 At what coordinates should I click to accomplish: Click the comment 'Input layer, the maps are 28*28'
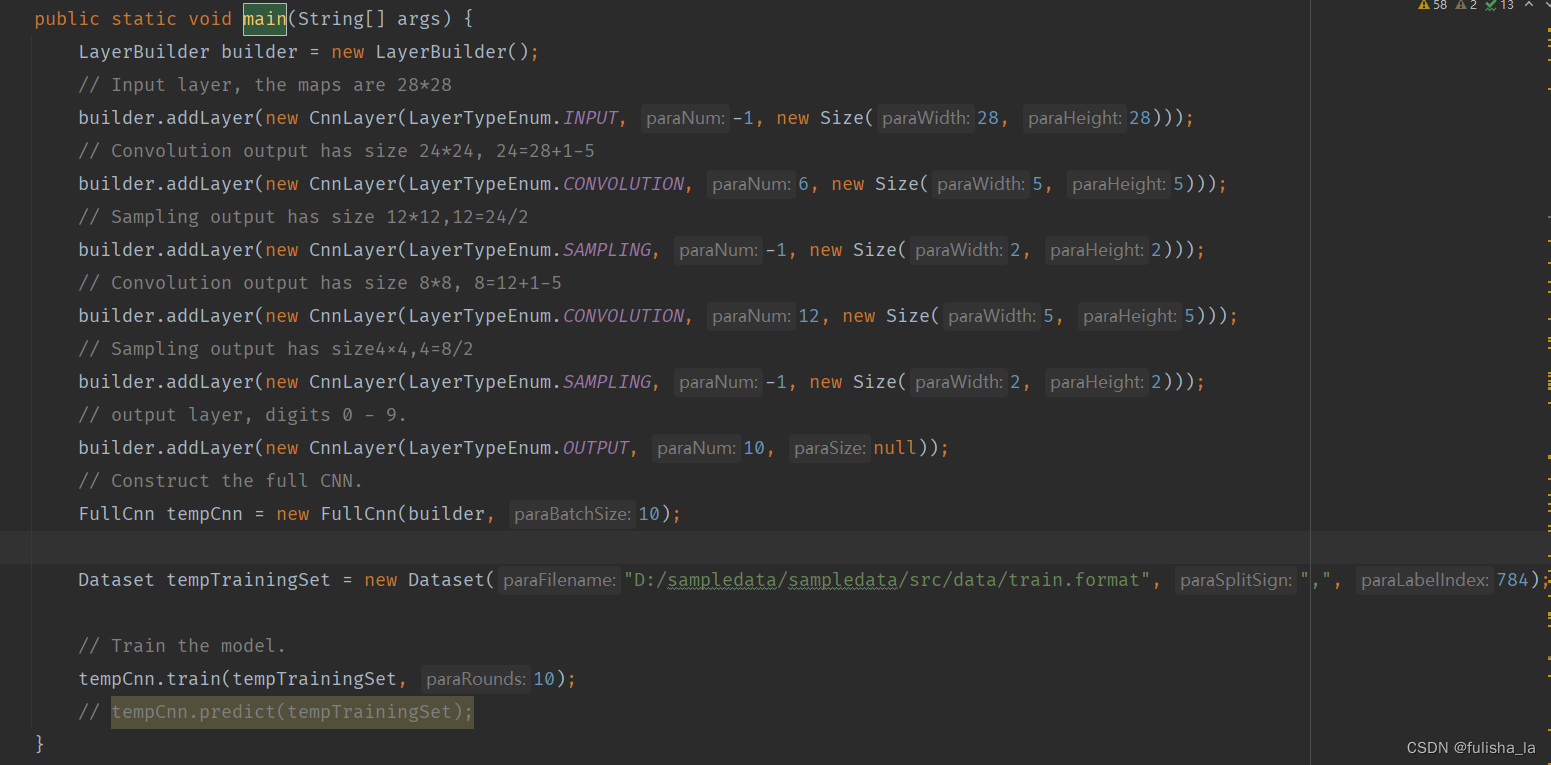pos(265,85)
